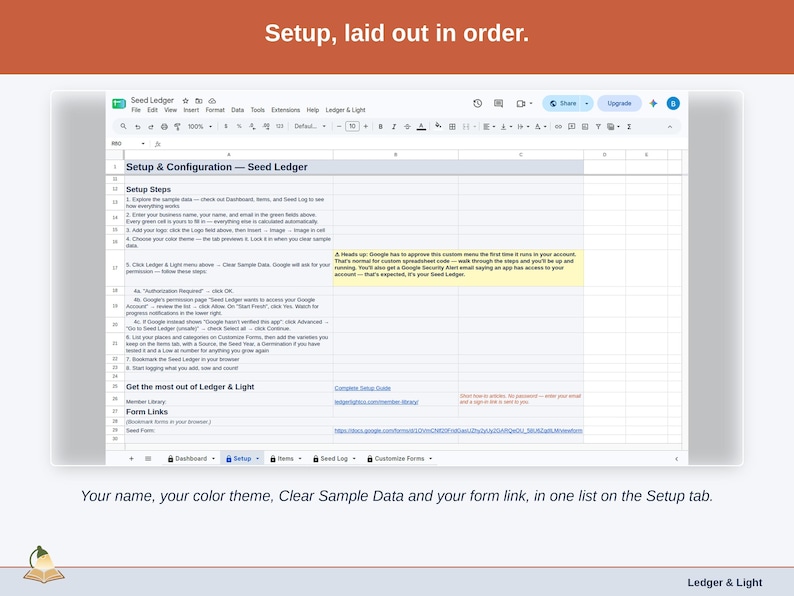
Task: Create a filter with funnel icon
Action: [x=598, y=127]
